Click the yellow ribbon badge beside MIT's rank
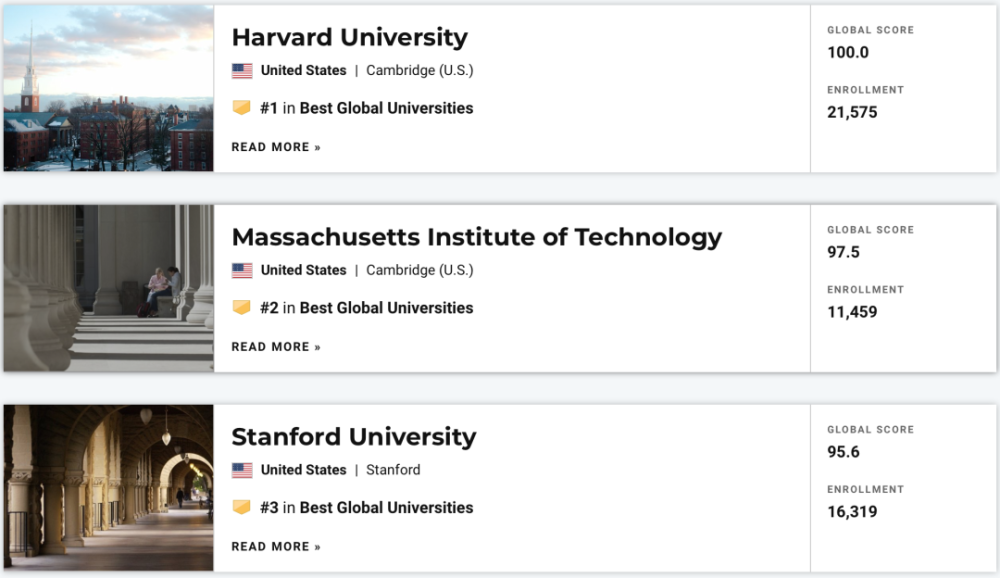The height and width of the screenshot is (578, 1000). (x=240, y=307)
